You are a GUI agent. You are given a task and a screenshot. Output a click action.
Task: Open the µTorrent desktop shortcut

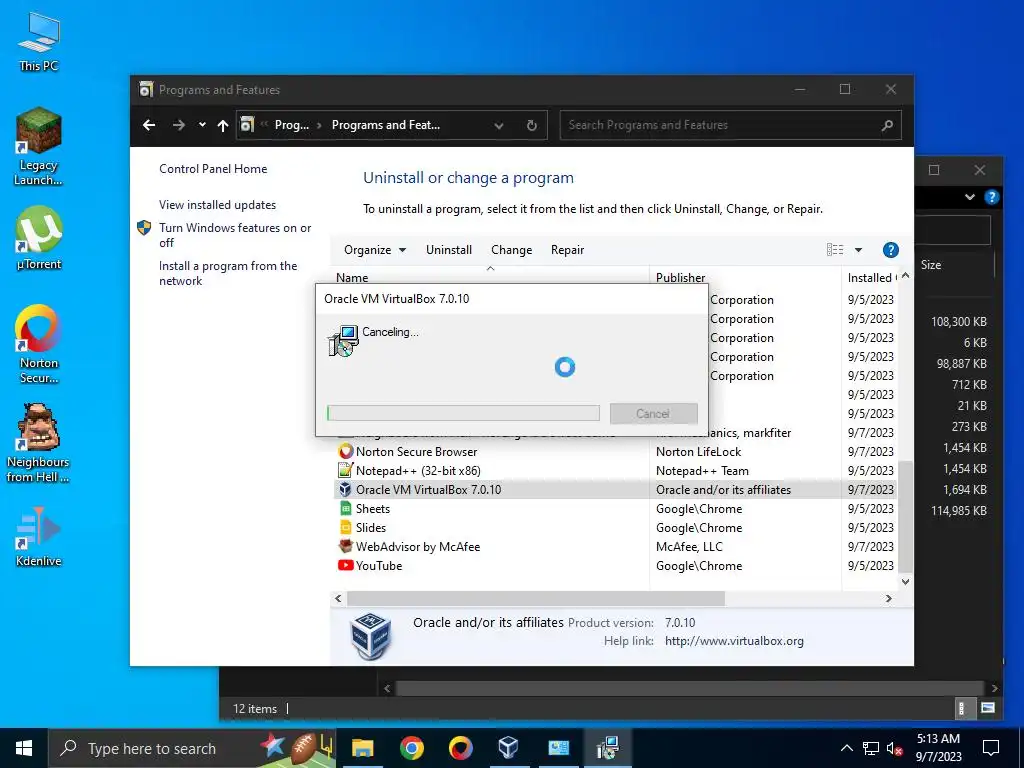(x=39, y=238)
